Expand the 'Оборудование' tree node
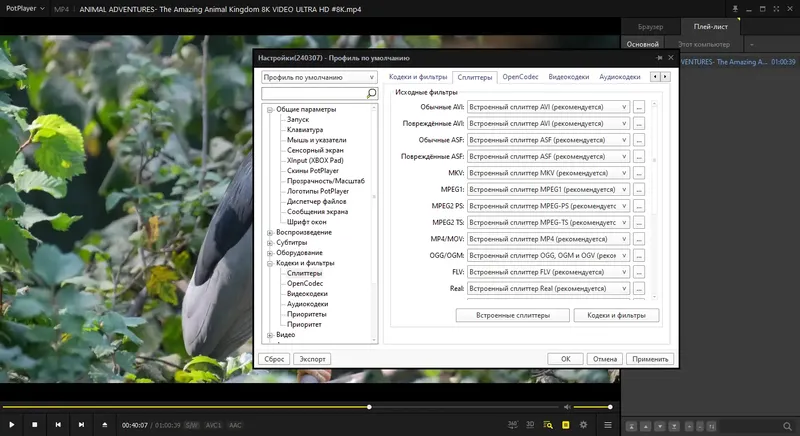The width and height of the screenshot is (800, 436). (x=270, y=253)
